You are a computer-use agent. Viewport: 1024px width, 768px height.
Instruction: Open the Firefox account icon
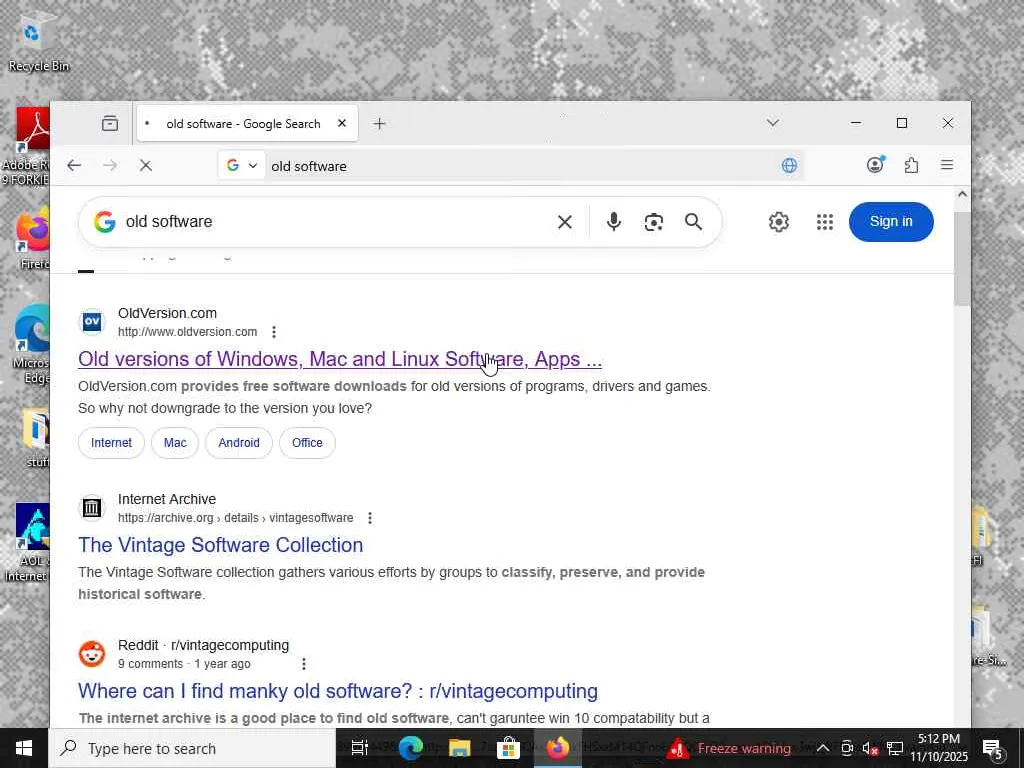click(875, 165)
